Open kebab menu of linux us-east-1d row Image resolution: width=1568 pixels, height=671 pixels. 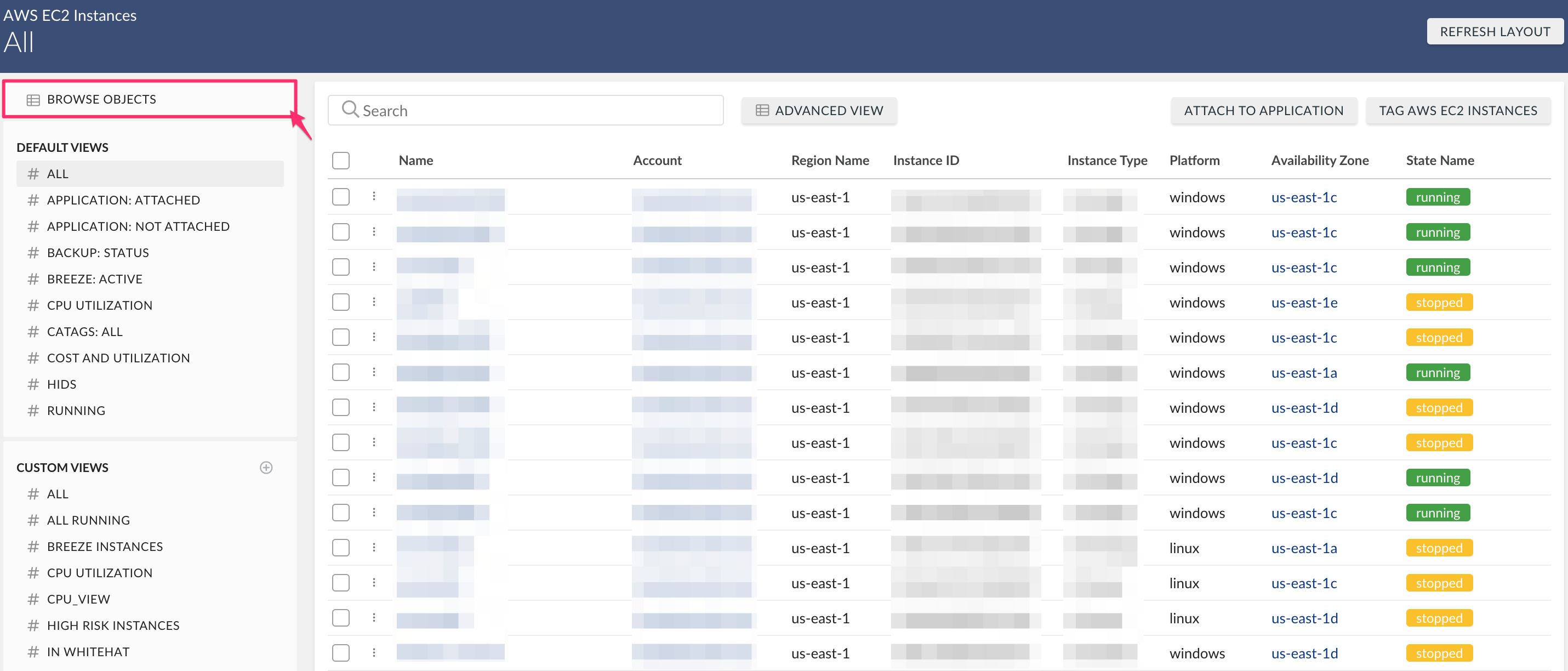(x=374, y=618)
